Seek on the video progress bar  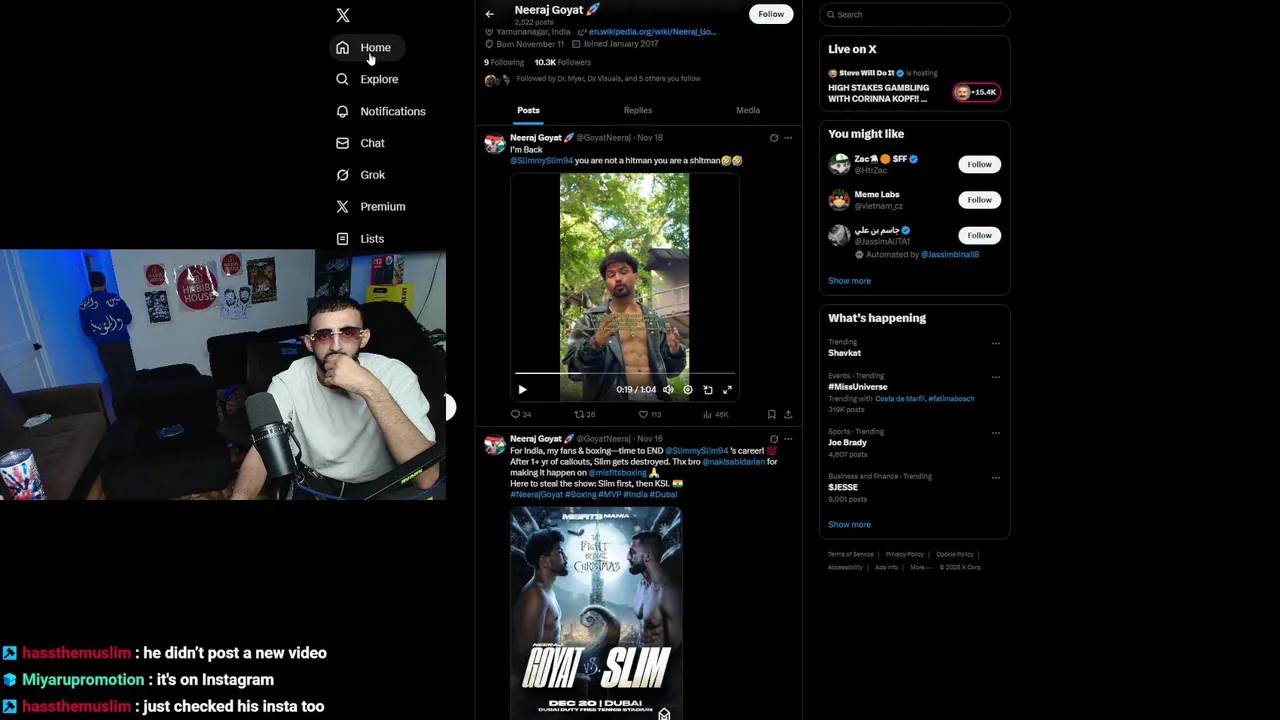coord(625,374)
